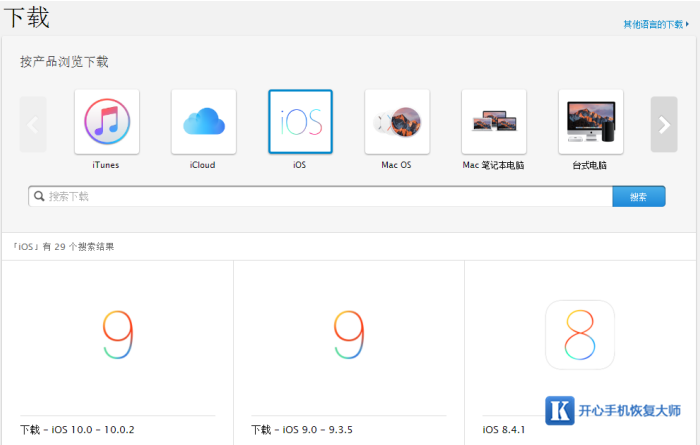Click the iTunes label text
Viewport: 700px width, 445px height.
(106, 165)
